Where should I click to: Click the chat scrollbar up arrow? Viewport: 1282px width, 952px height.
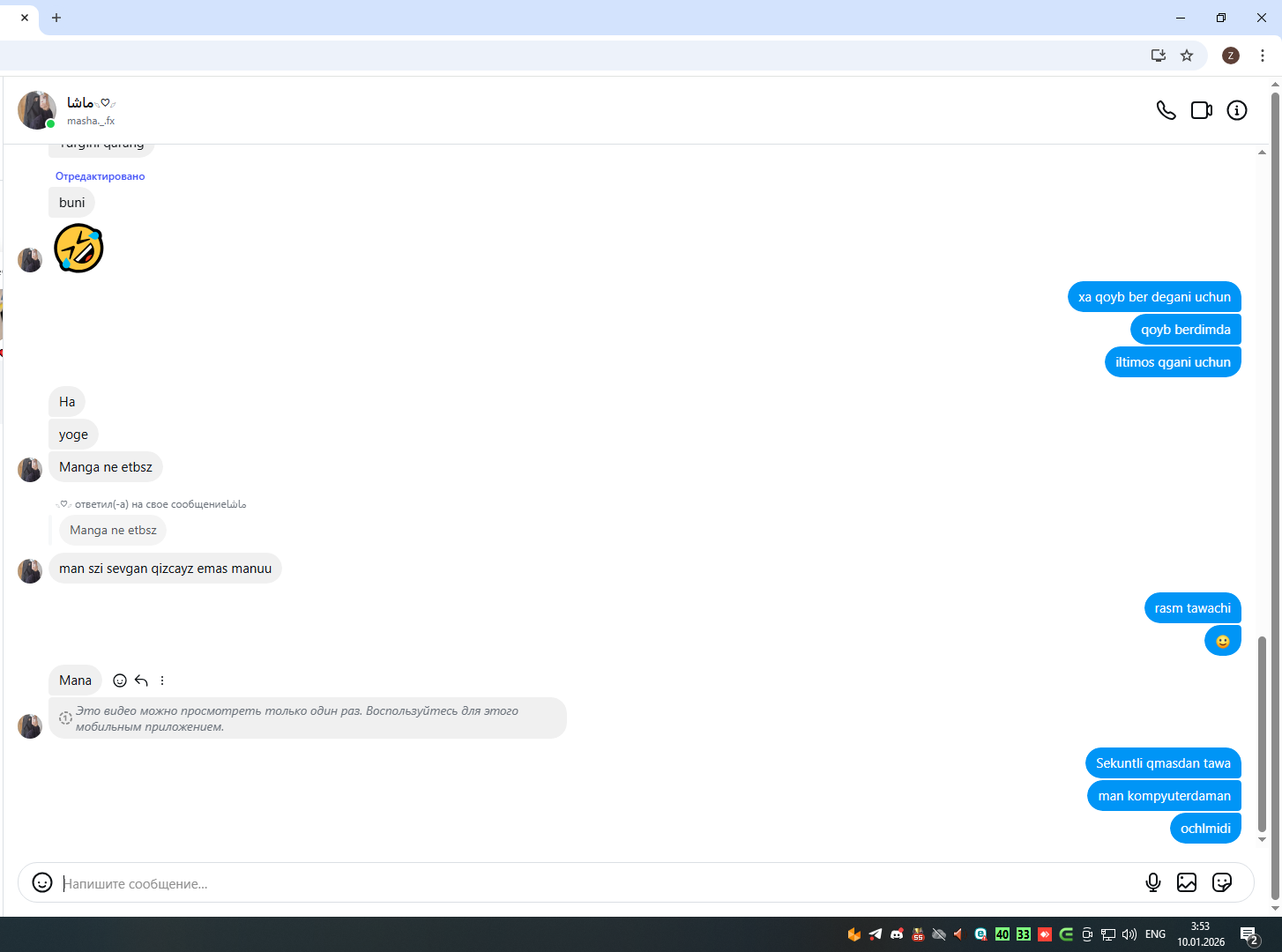point(1262,152)
